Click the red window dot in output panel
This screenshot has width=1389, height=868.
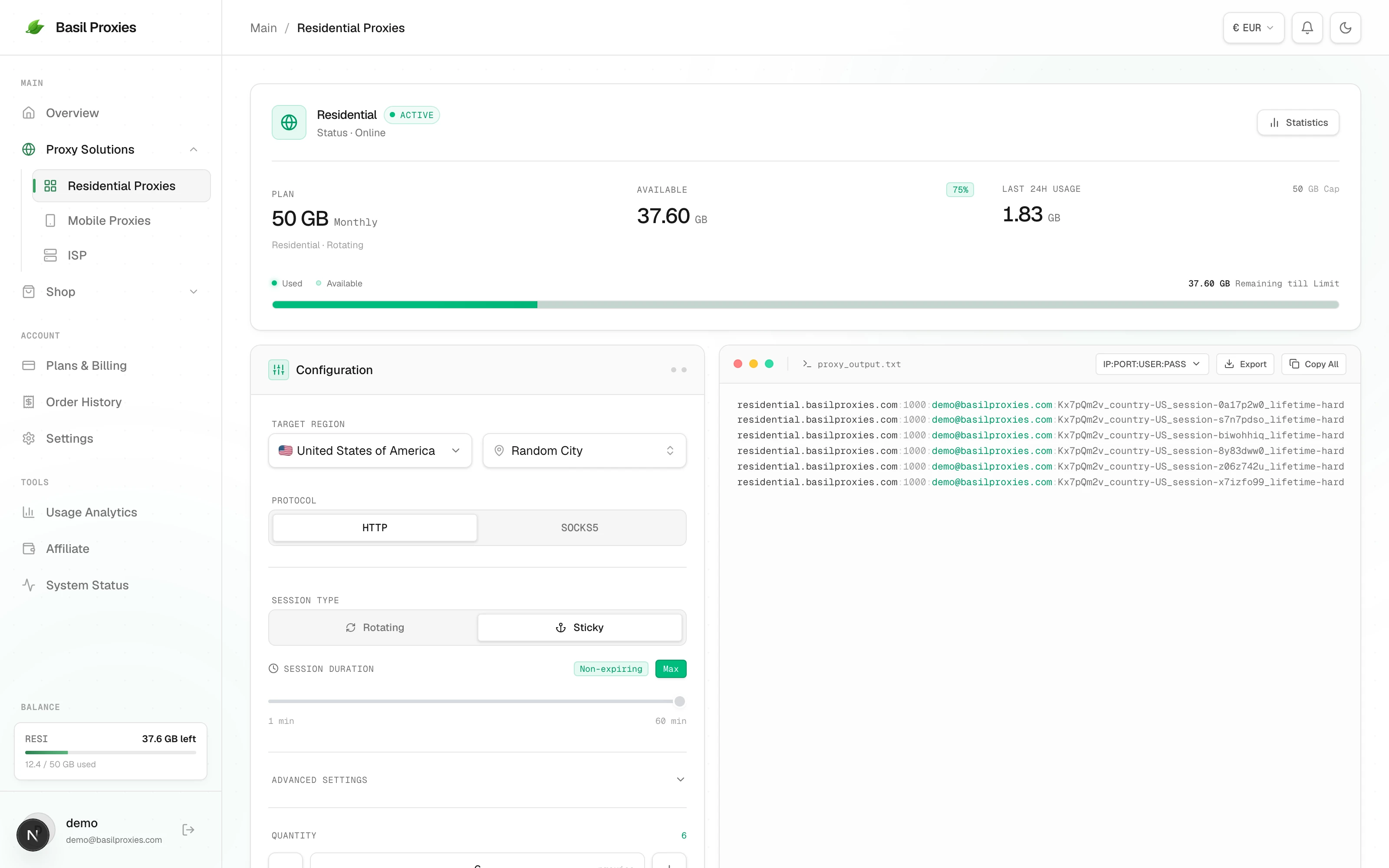(737, 364)
